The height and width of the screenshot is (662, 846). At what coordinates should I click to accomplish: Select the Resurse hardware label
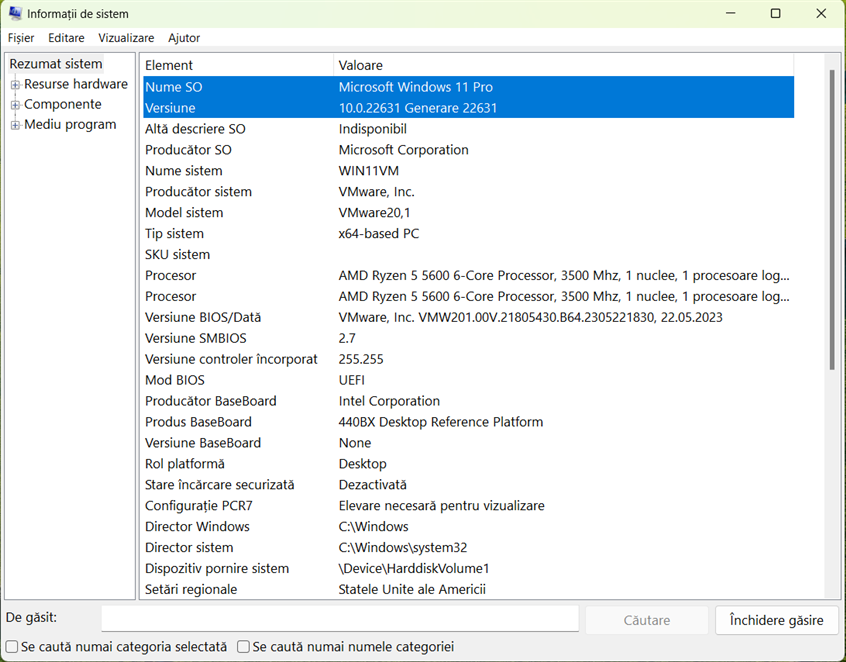76,84
